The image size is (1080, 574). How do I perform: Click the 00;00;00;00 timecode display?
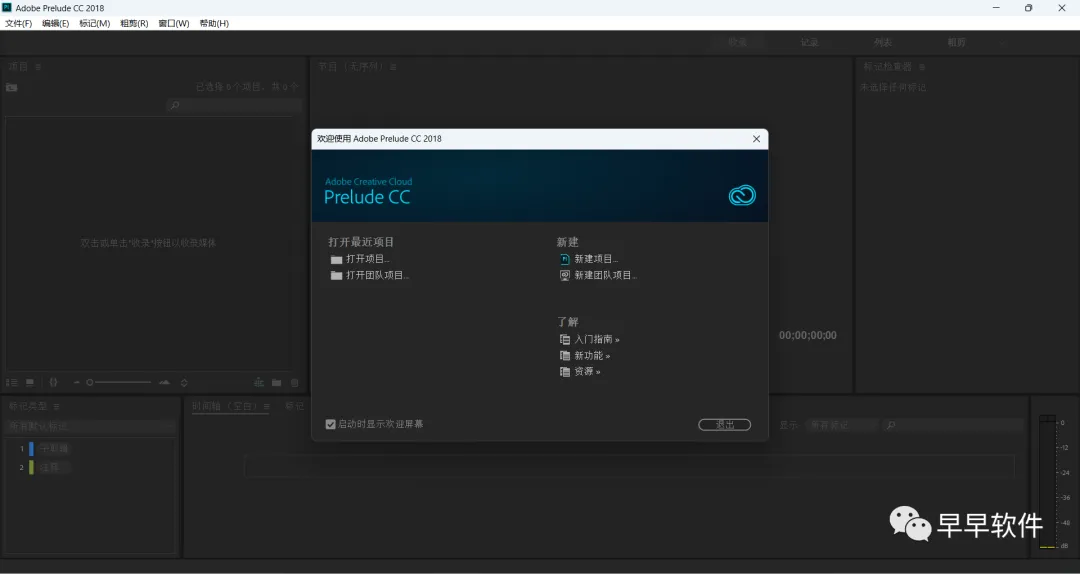click(x=807, y=336)
